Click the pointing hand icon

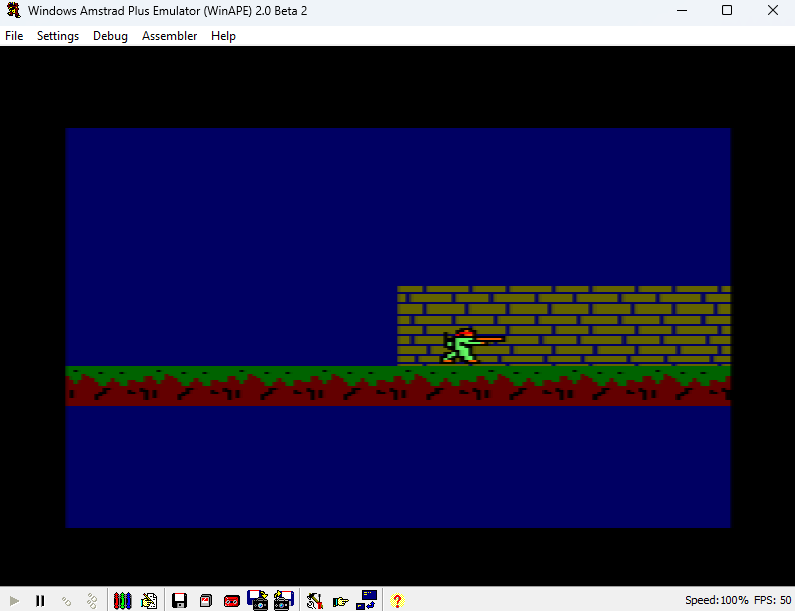click(340, 601)
